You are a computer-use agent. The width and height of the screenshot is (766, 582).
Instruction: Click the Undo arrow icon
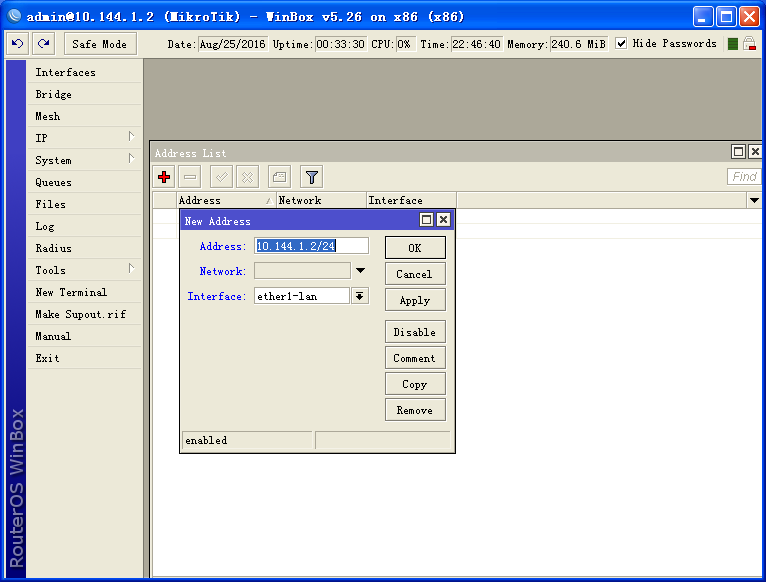tap(18, 44)
